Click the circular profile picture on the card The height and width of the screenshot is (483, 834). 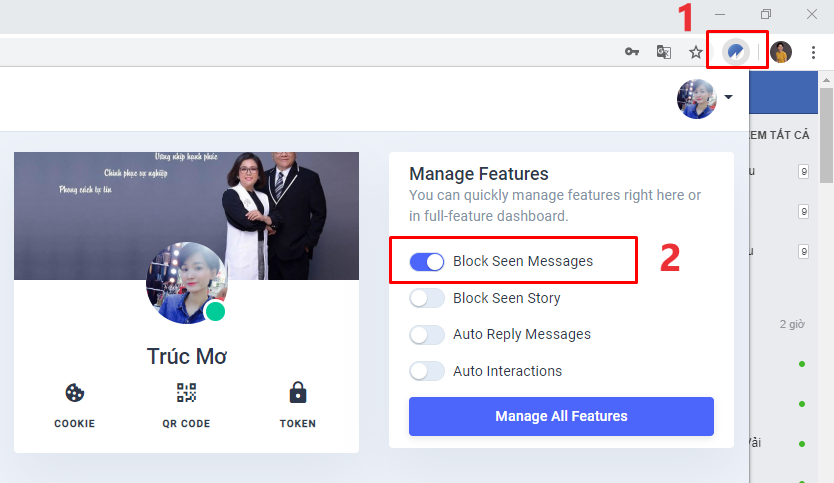coord(187,283)
